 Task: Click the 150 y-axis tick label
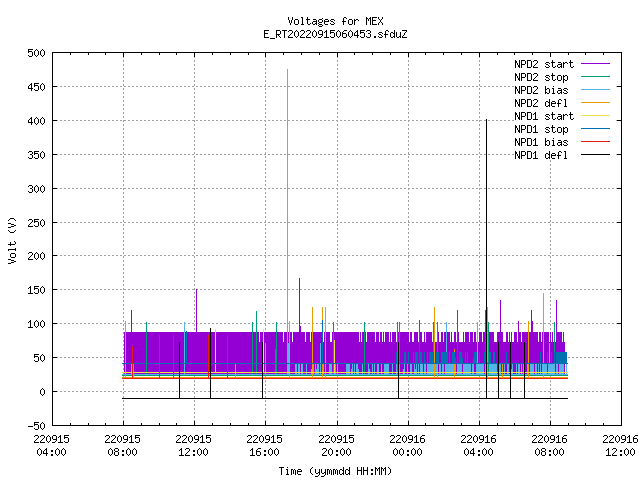click(36, 290)
